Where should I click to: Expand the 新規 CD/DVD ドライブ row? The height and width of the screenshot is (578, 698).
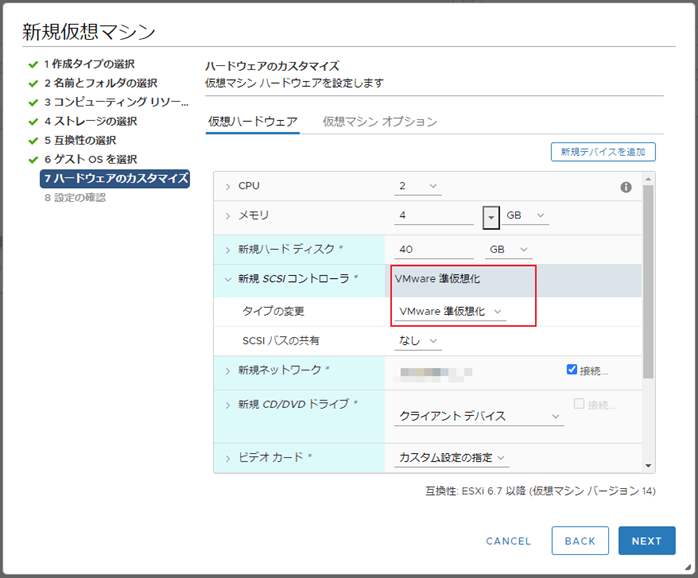click(x=228, y=405)
